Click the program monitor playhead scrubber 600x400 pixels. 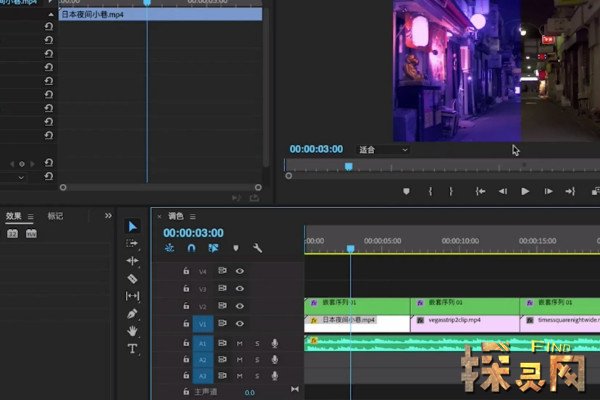[x=348, y=166]
